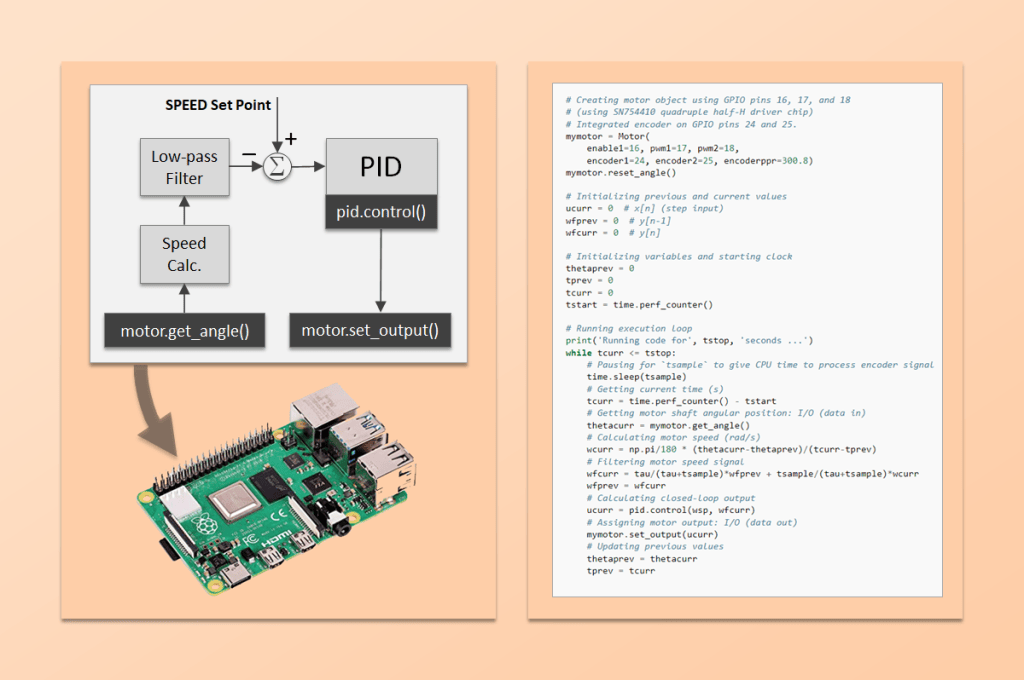Select the Raspberry Pi board image
This screenshot has height=680, width=1024.
click(276, 490)
